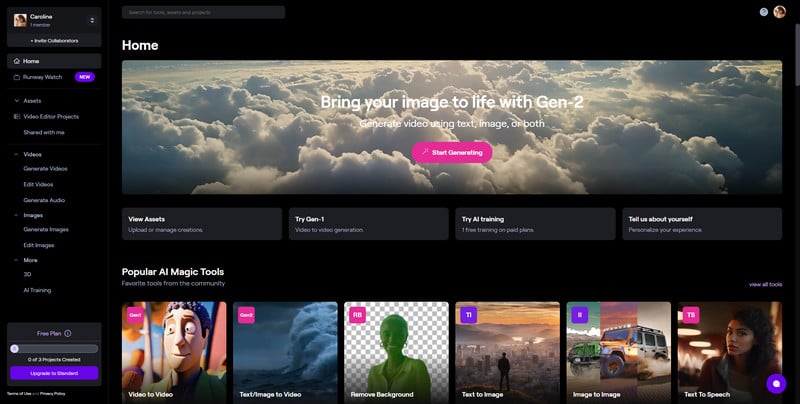This screenshot has height=404, width=800.
Task: Open Generate Images
Action: pos(46,230)
